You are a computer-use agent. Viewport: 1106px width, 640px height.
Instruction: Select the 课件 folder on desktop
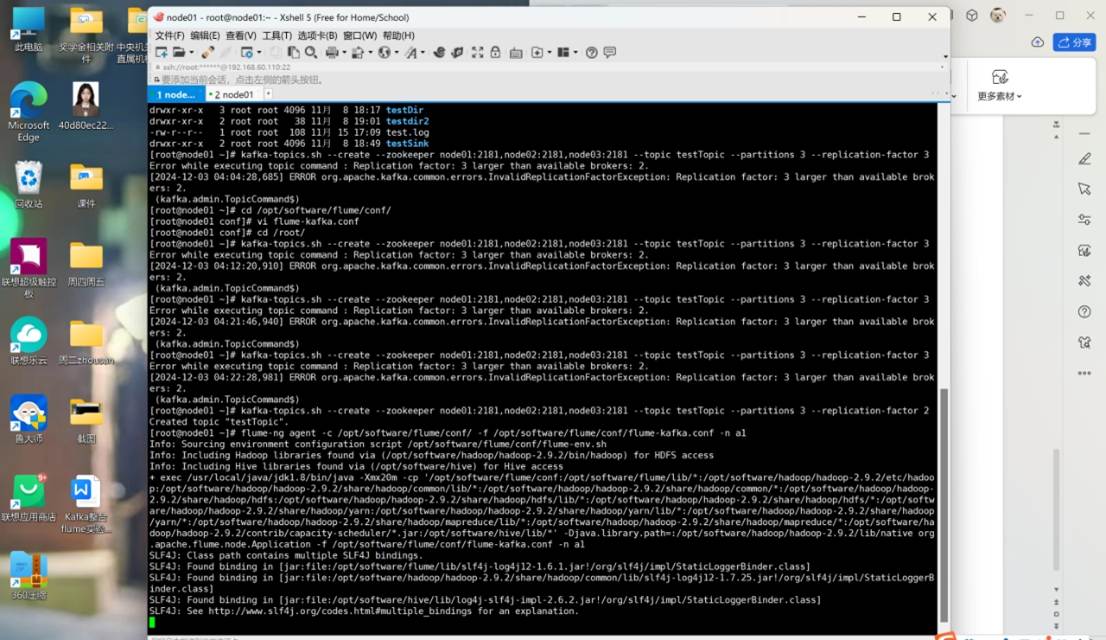coord(86,185)
